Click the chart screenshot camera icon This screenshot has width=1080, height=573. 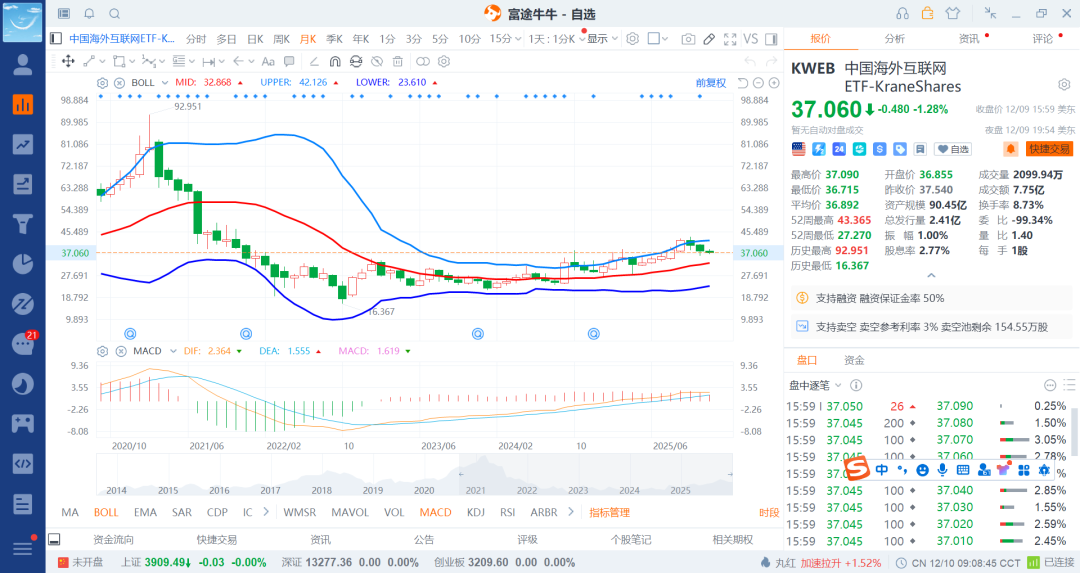pyautogui.click(x=688, y=39)
